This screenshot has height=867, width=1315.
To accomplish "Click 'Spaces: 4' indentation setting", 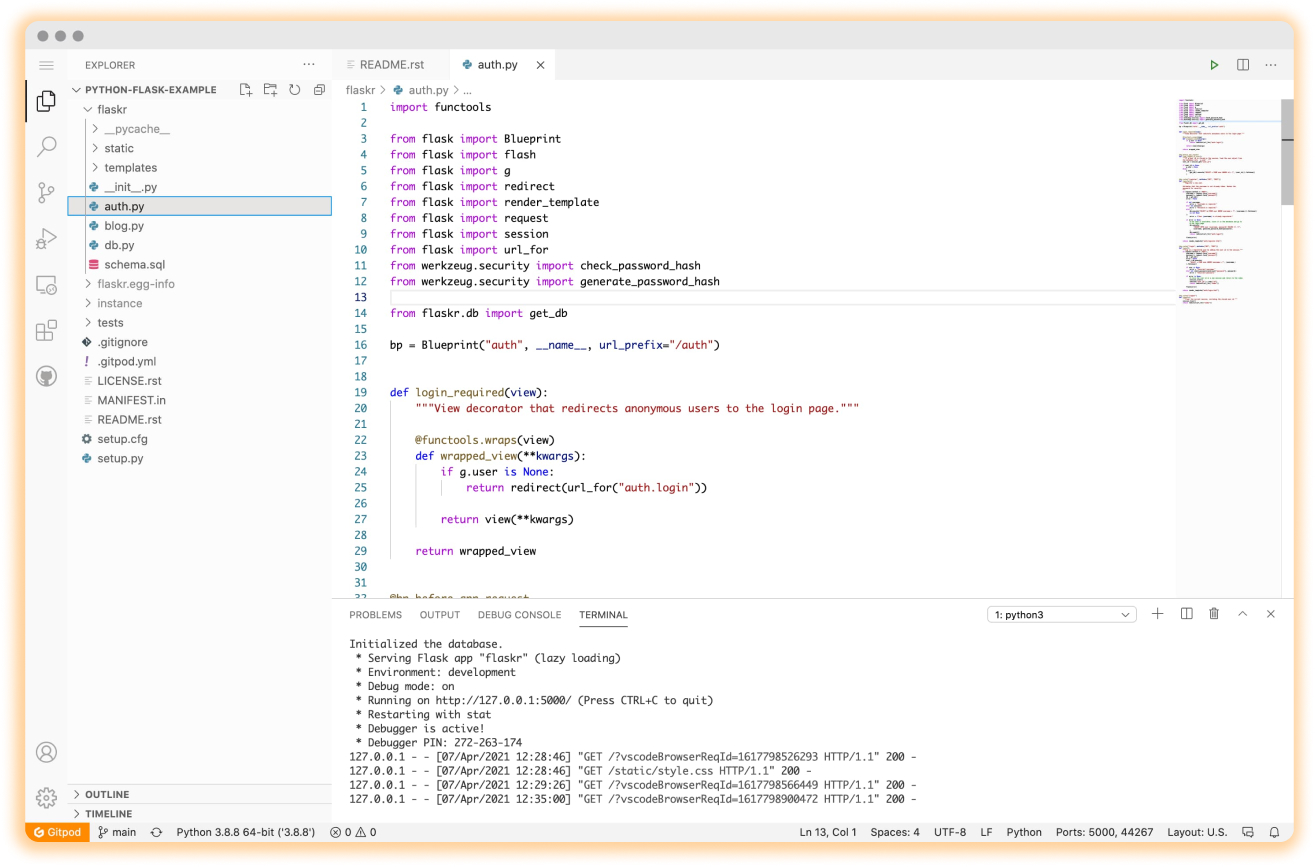I will (x=895, y=832).
